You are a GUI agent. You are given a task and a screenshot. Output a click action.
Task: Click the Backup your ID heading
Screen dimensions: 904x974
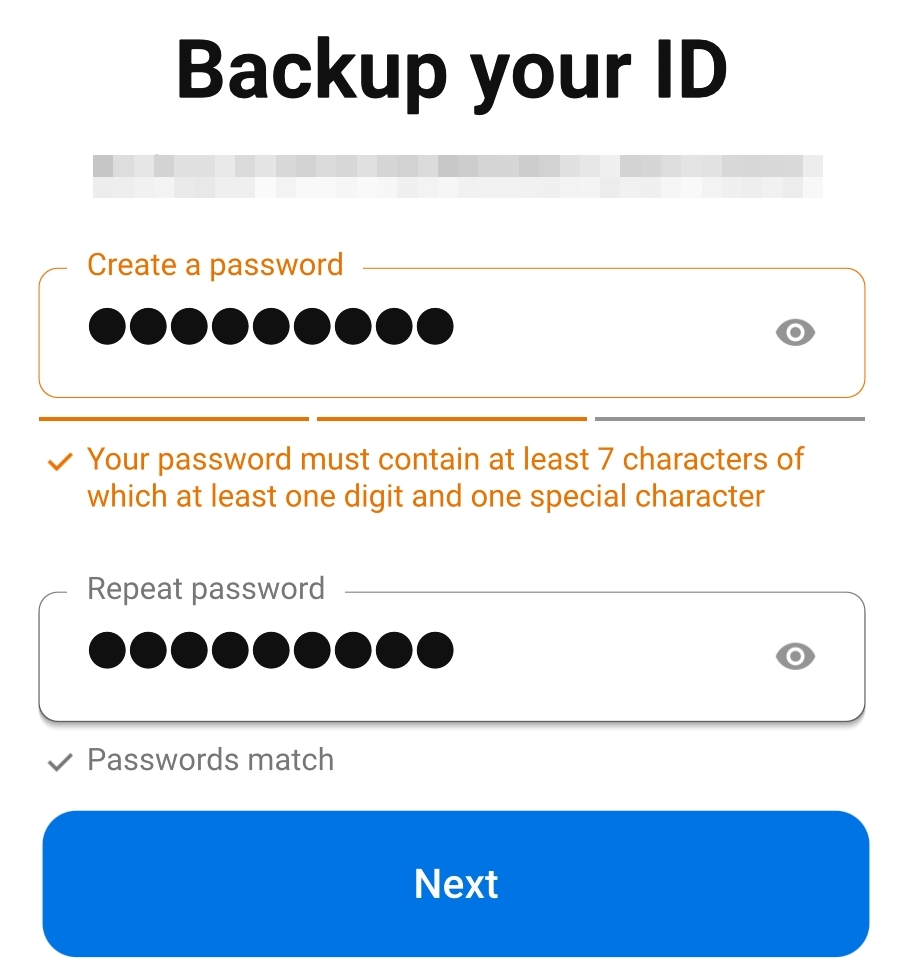click(452, 72)
